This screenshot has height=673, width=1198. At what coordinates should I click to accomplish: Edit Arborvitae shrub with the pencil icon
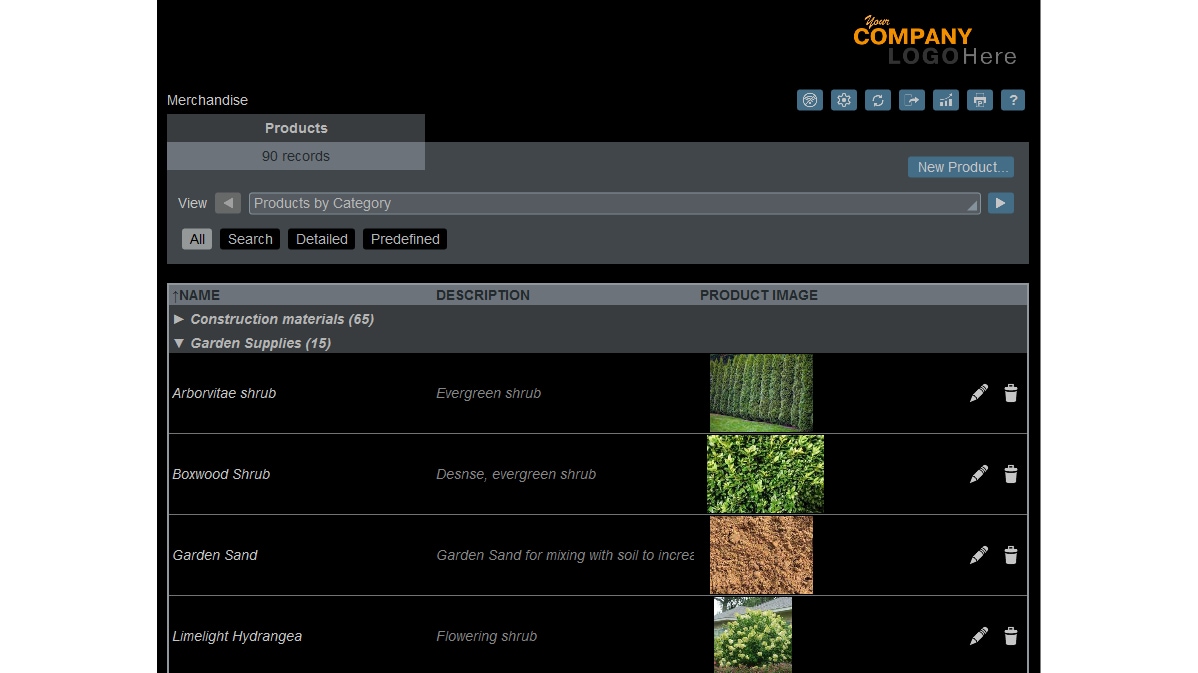click(x=979, y=393)
